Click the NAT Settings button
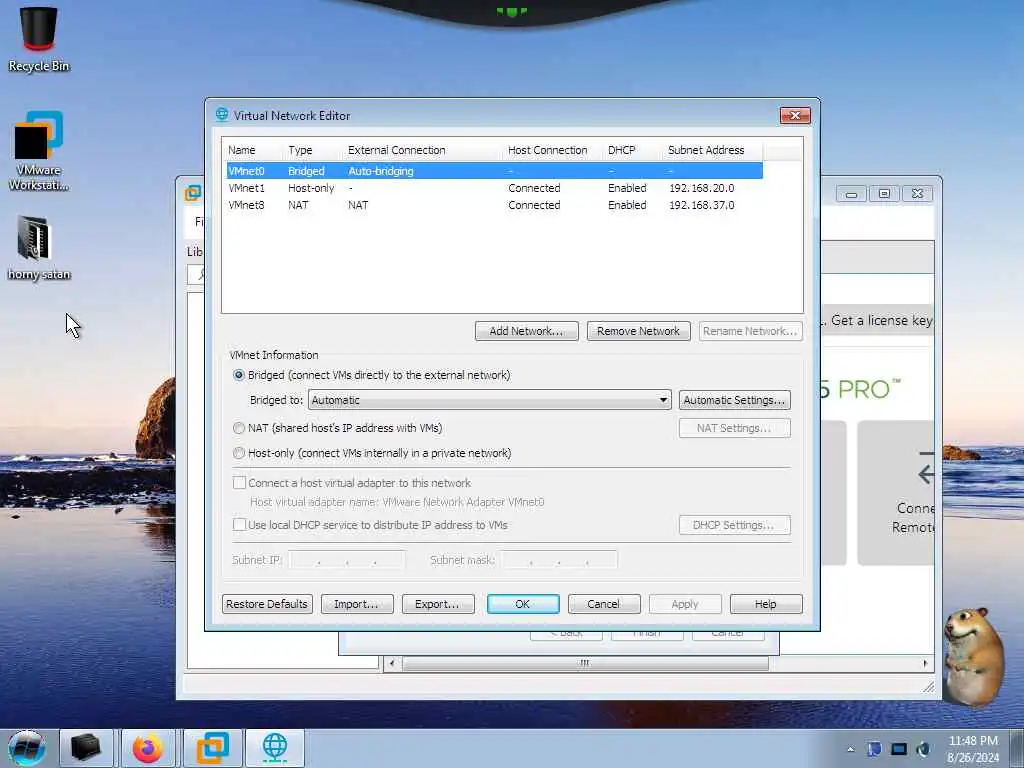The image size is (1024, 768). coord(735,428)
